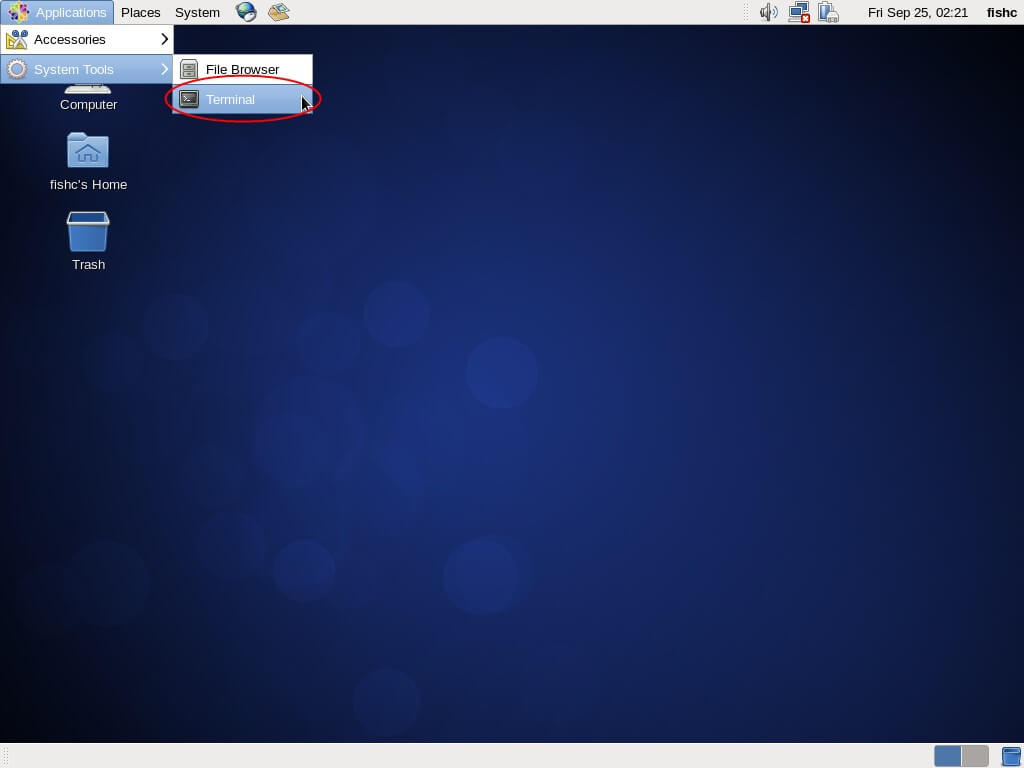Click the Accessories scissors icon
1024x768 pixels.
tap(17, 39)
